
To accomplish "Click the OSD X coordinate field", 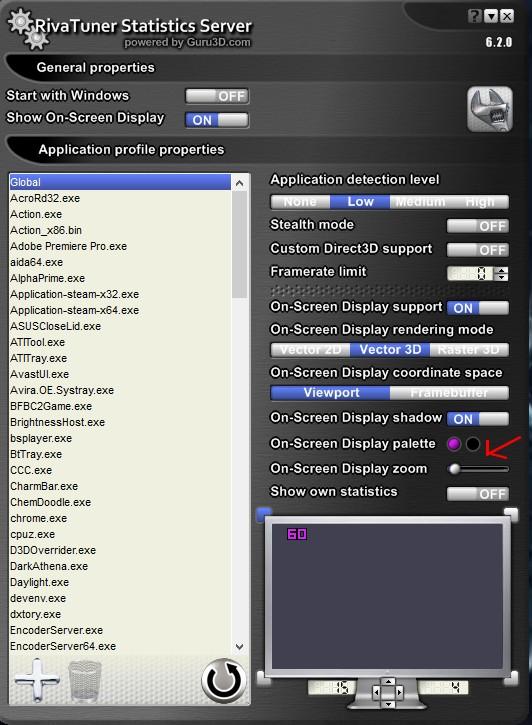I will (x=332, y=688).
